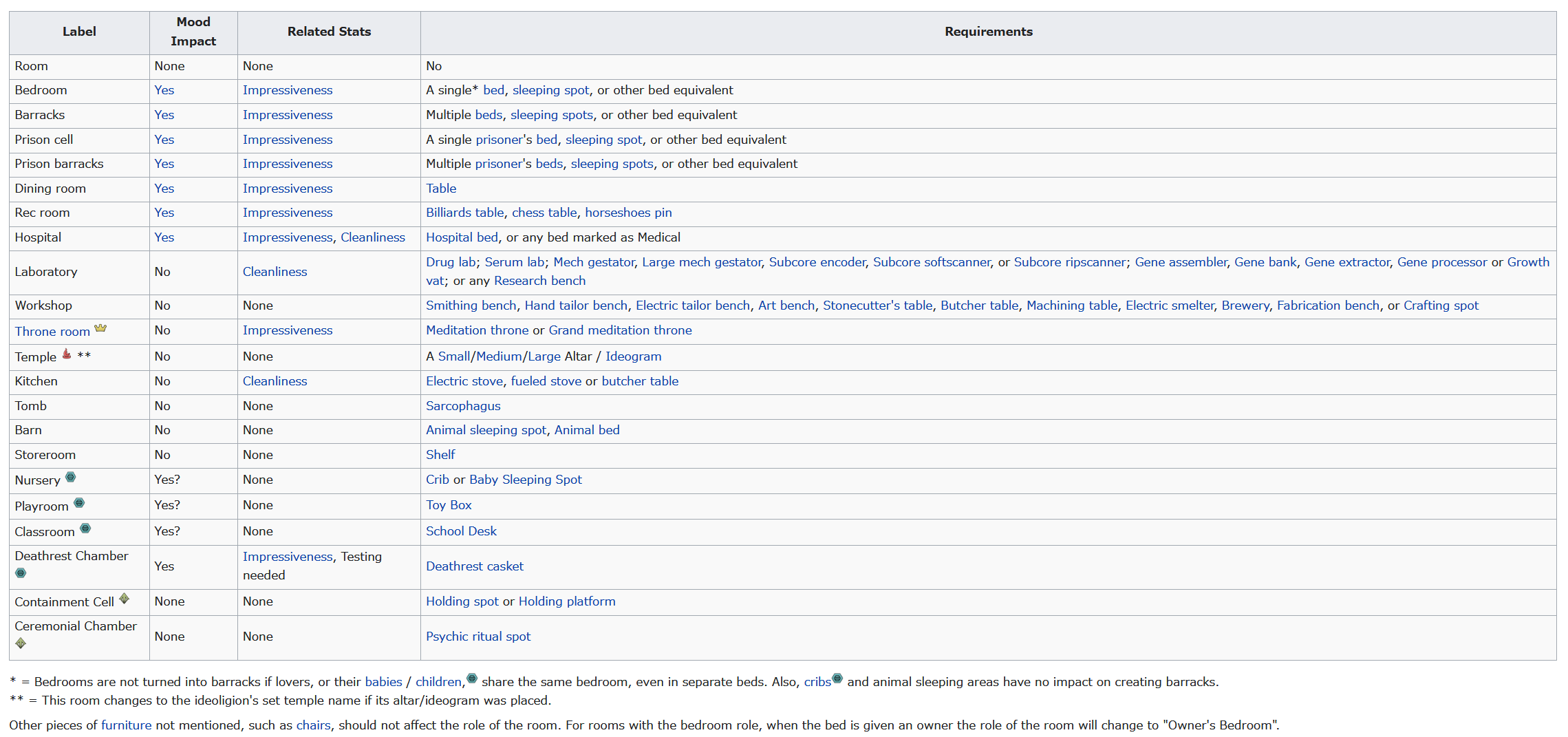The width and height of the screenshot is (1568, 737).
Task: Click the Biotech icon beside Classroom
Action: point(85,528)
